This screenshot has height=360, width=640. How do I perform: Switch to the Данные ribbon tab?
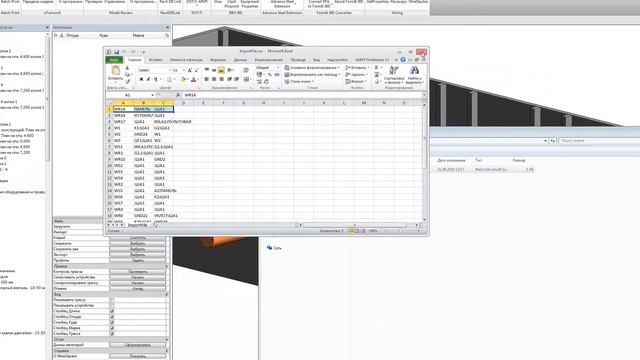240,60
